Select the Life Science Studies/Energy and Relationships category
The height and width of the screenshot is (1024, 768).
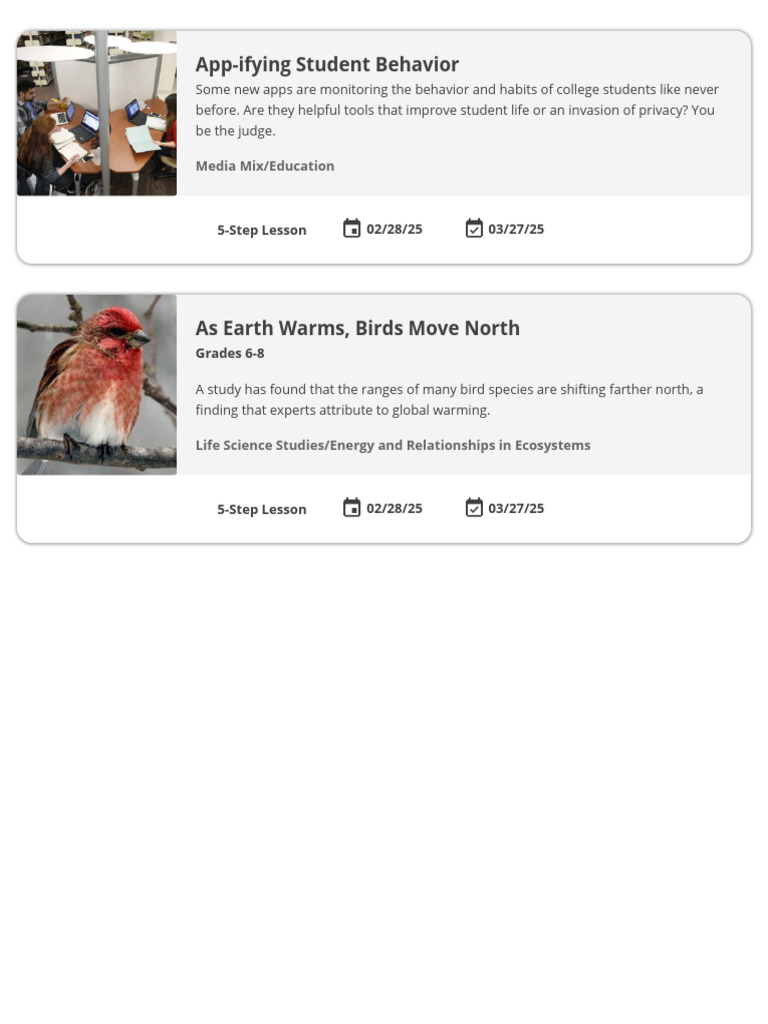(x=393, y=445)
